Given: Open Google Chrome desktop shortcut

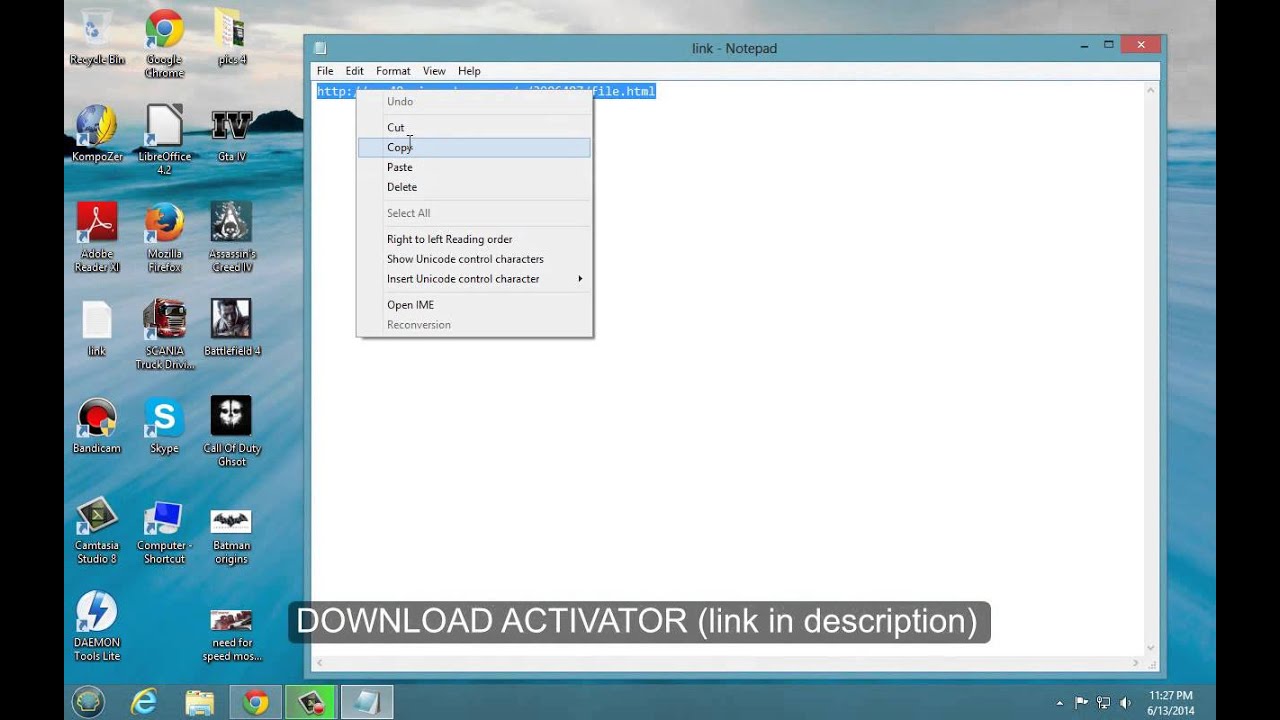Looking at the screenshot, I should [x=164, y=44].
